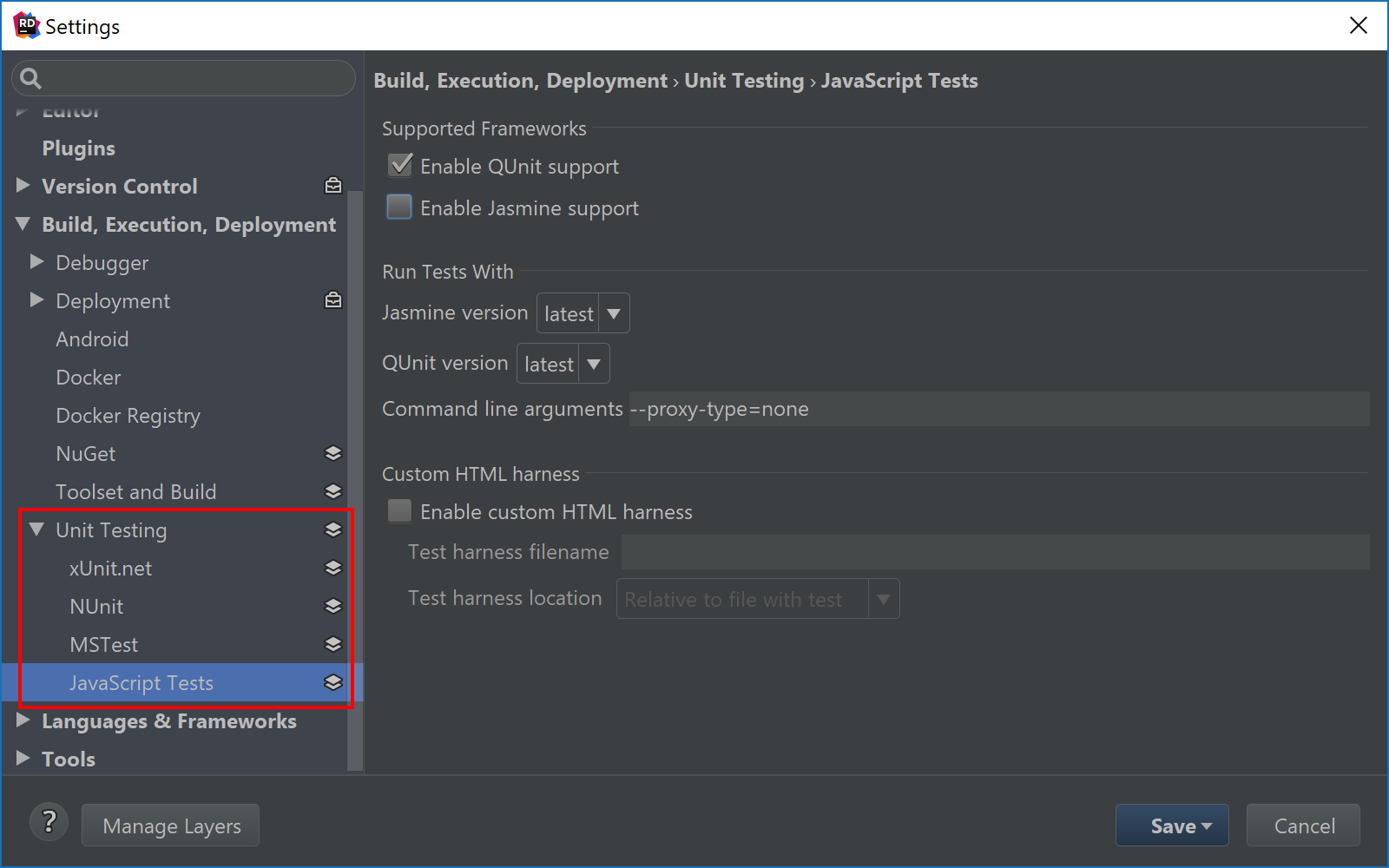Select the Docker Registry settings page
Screen dimensions: 1389x868
pyautogui.click(x=128, y=416)
